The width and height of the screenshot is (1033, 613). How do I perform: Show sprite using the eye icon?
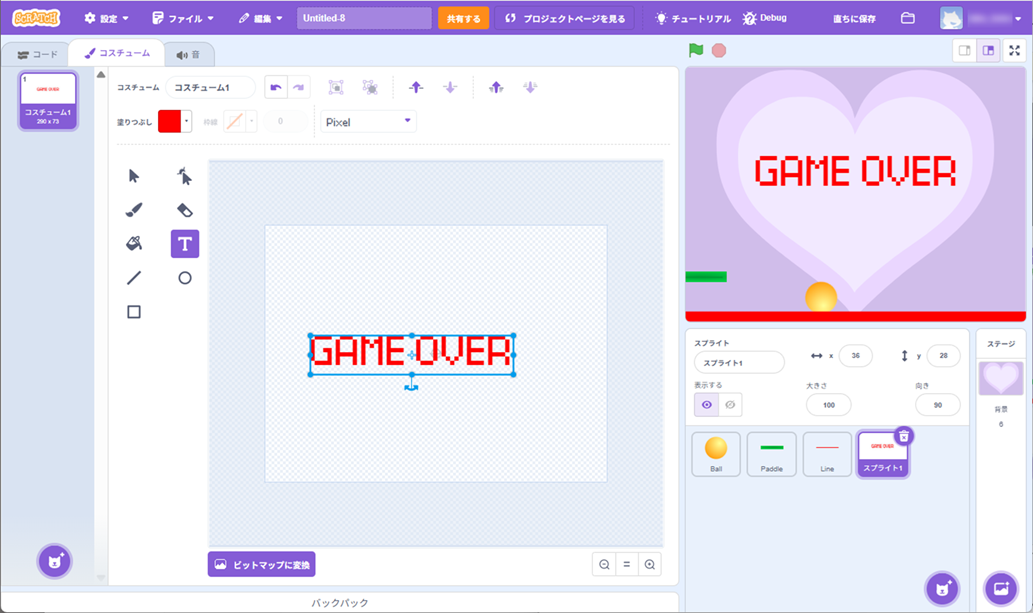(707, 405)
